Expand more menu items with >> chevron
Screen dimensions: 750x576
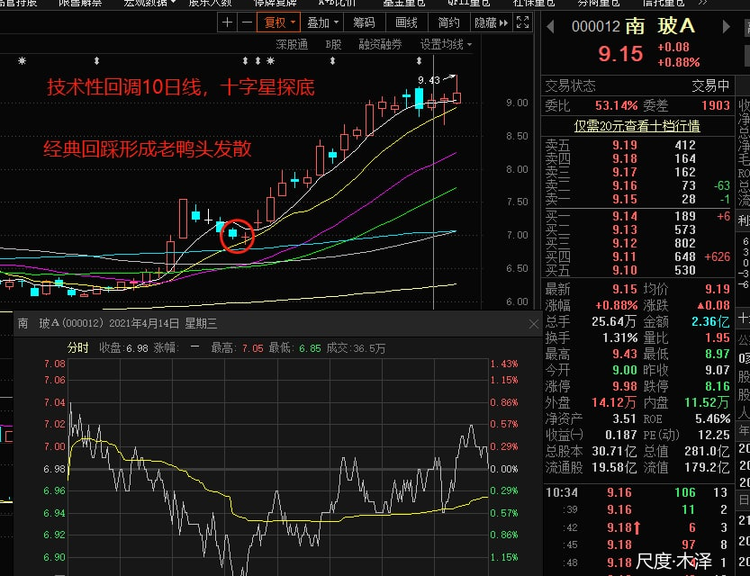pyautogui.click(x=702, y=3)
